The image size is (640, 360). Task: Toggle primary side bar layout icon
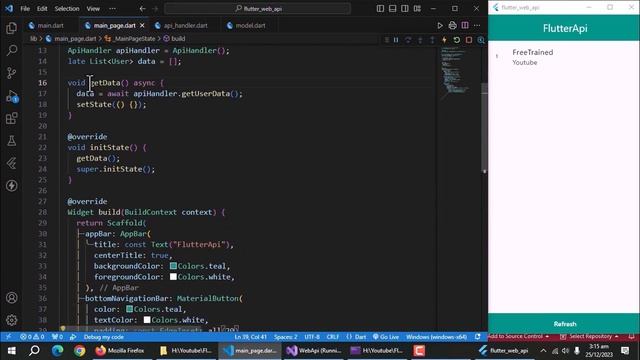[x=380, y=9]
